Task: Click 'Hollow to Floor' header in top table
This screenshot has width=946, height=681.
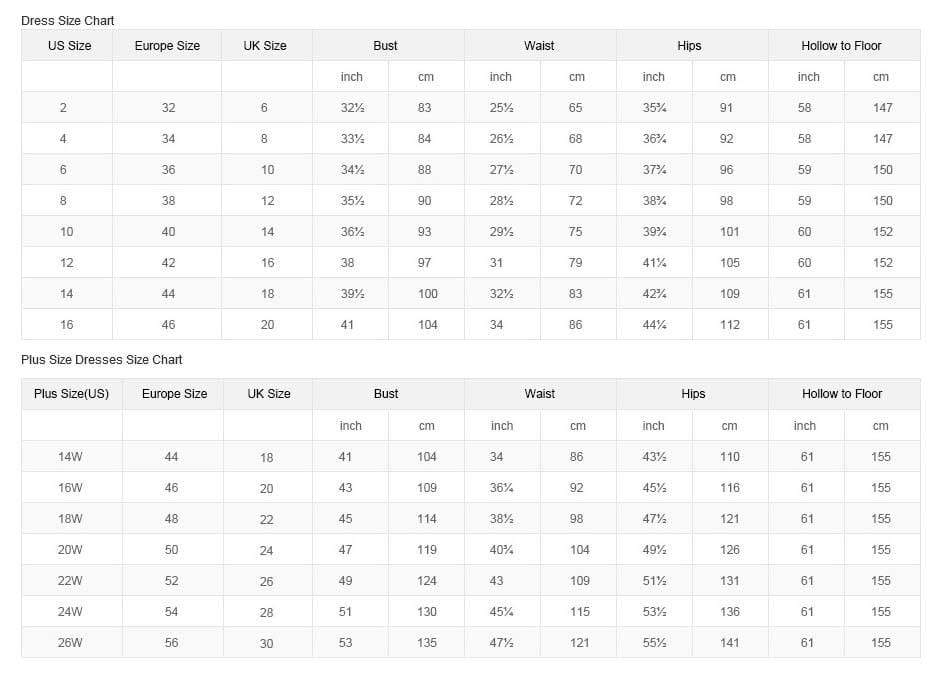Action: tap(841, 46)
